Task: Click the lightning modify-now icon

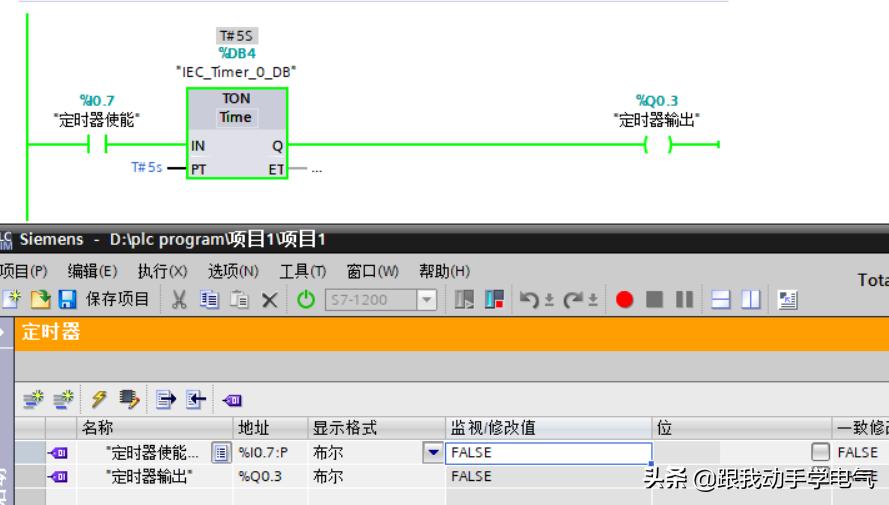Action: coord(99,400)
